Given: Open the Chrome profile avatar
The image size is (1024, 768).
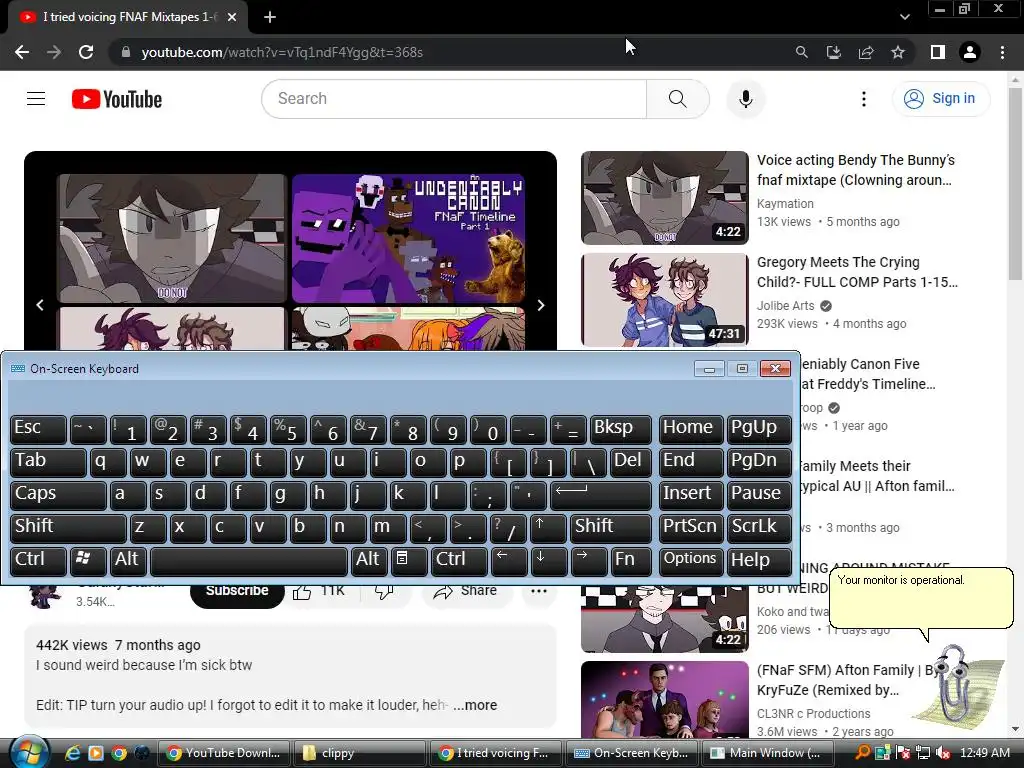Looking at the screenshot, I should coord(970,52).
